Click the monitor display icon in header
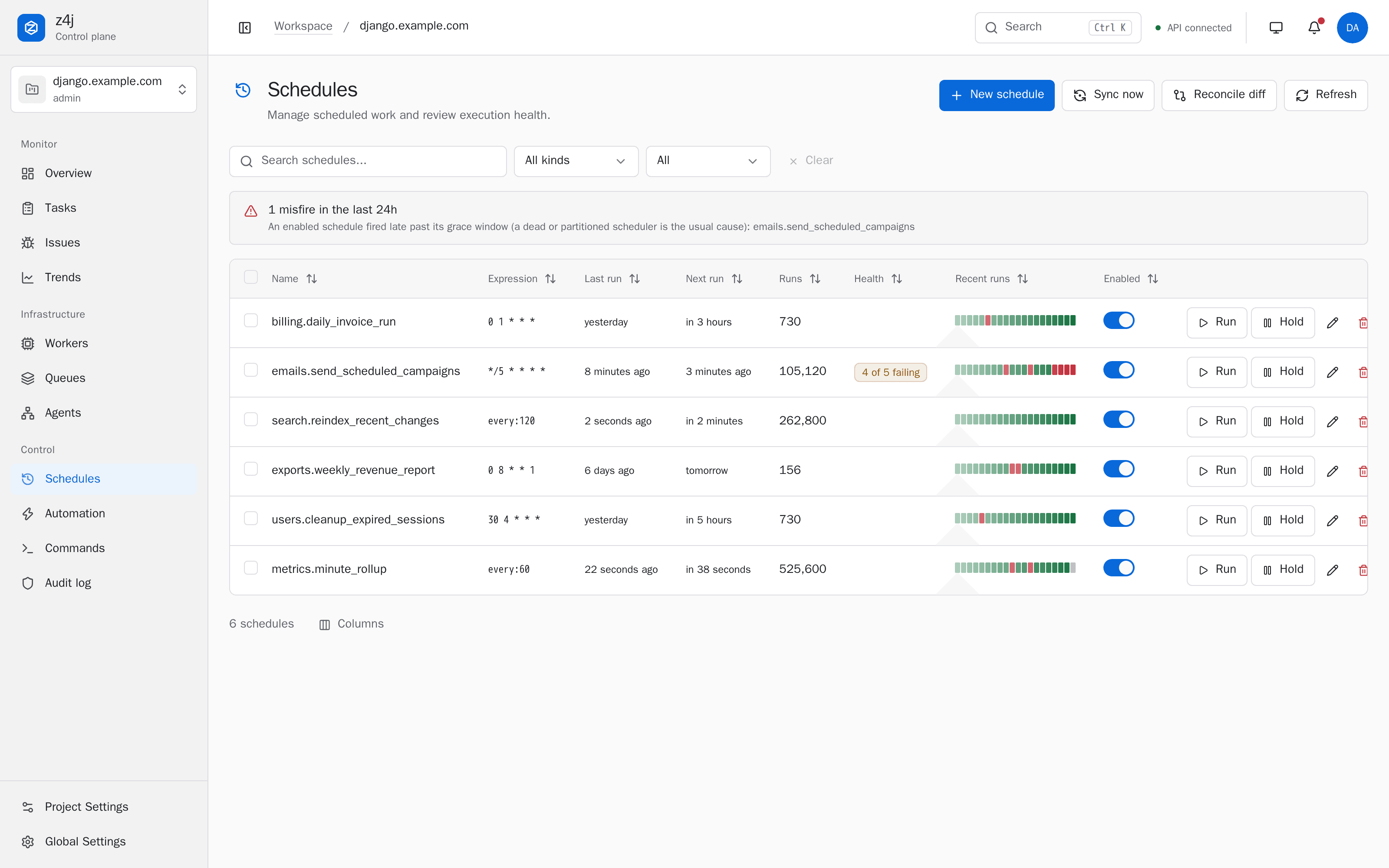 coord(1275,27)
